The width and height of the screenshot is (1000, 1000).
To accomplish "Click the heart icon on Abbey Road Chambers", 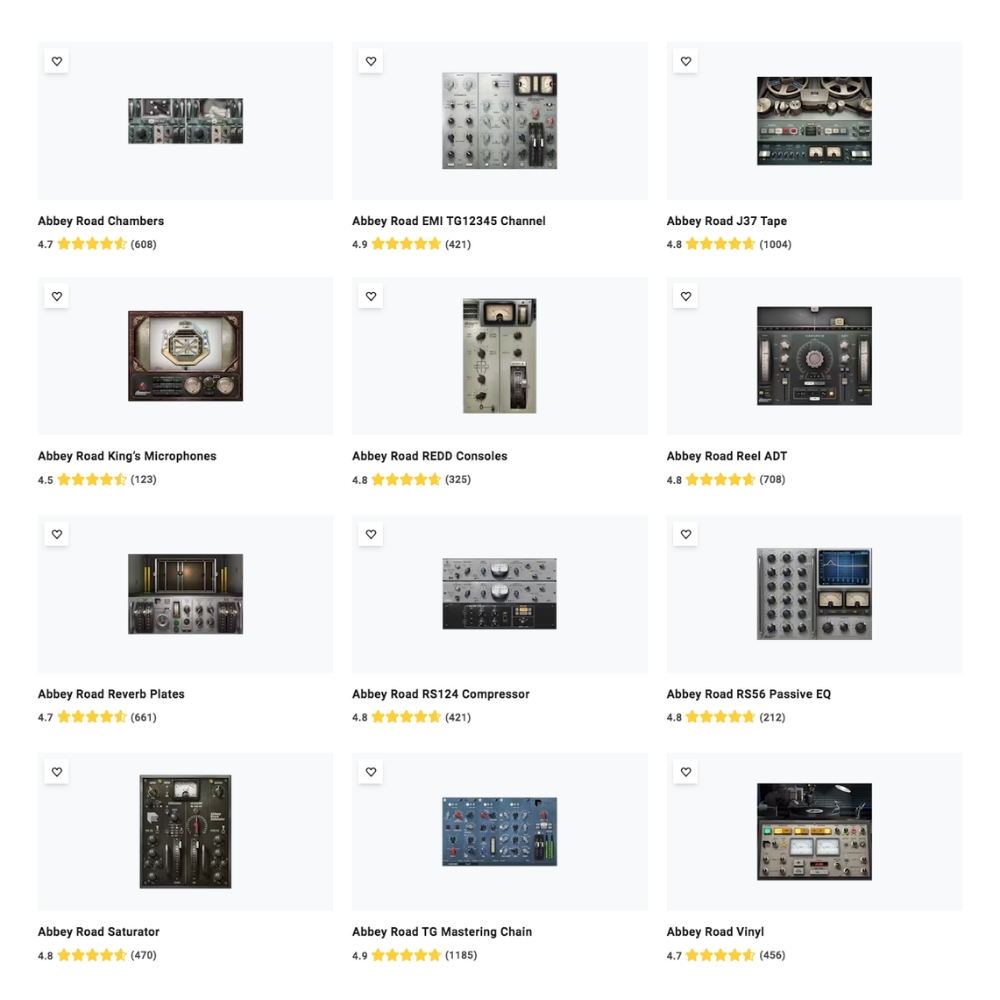I will tap(57, 61).
